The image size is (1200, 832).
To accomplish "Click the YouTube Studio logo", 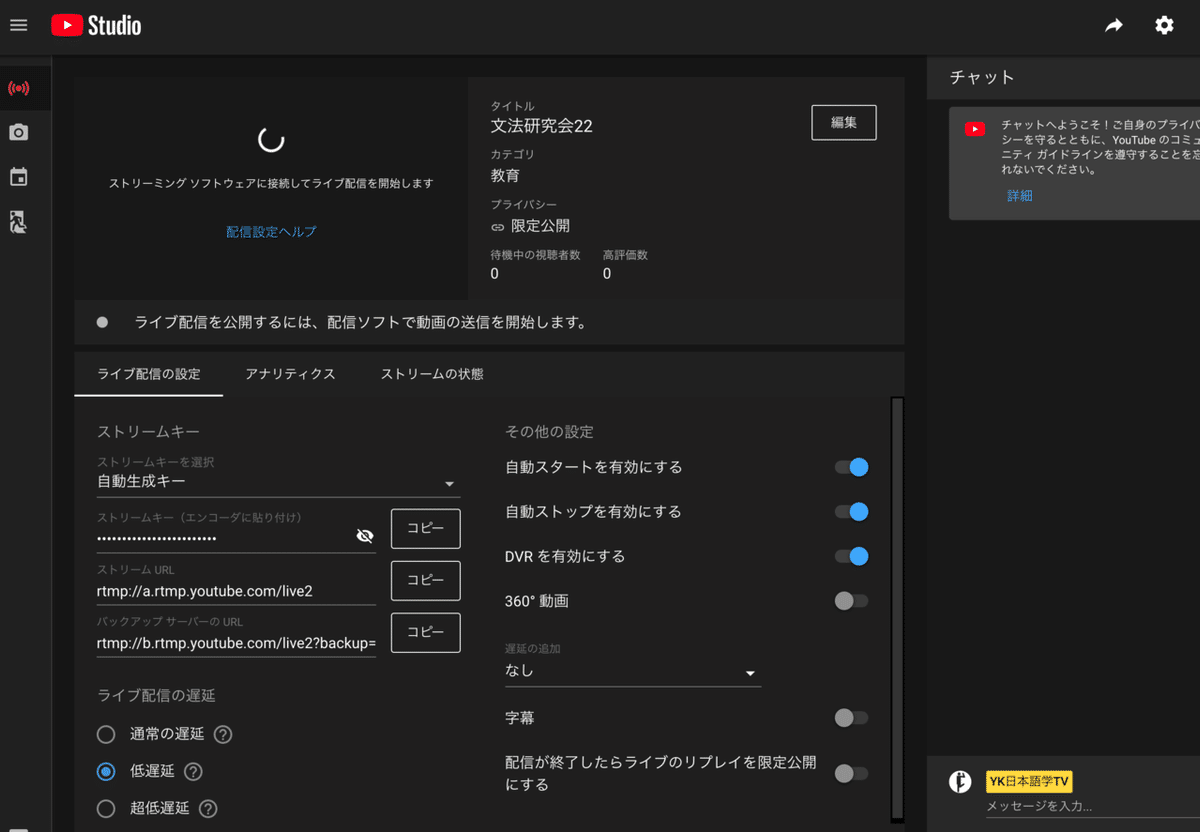I will click(95, 25).
